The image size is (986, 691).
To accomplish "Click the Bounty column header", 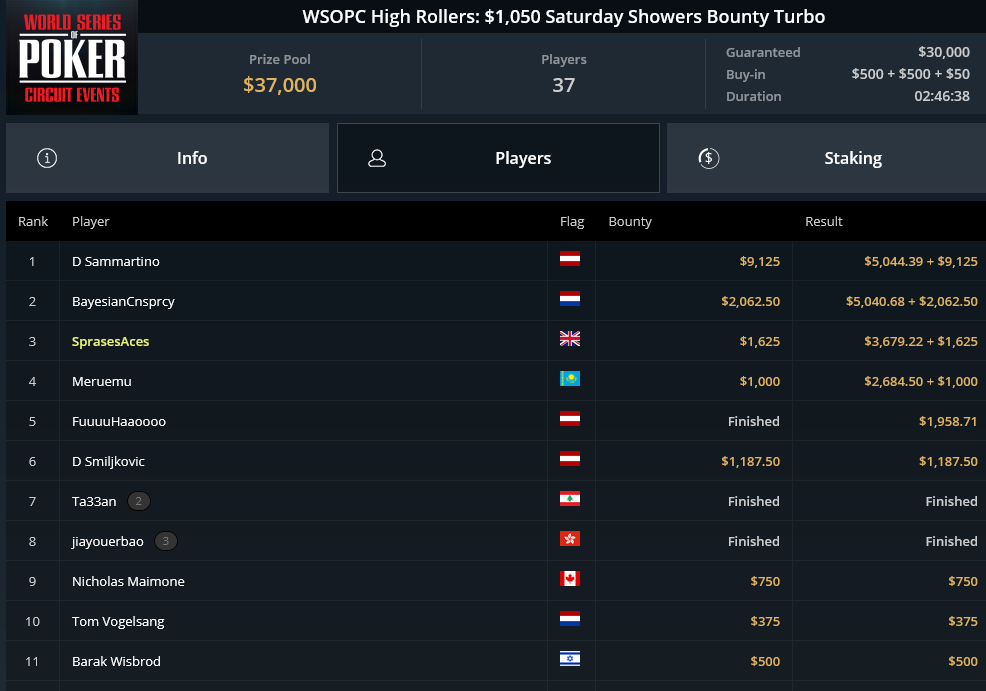I will coord(630,221).
